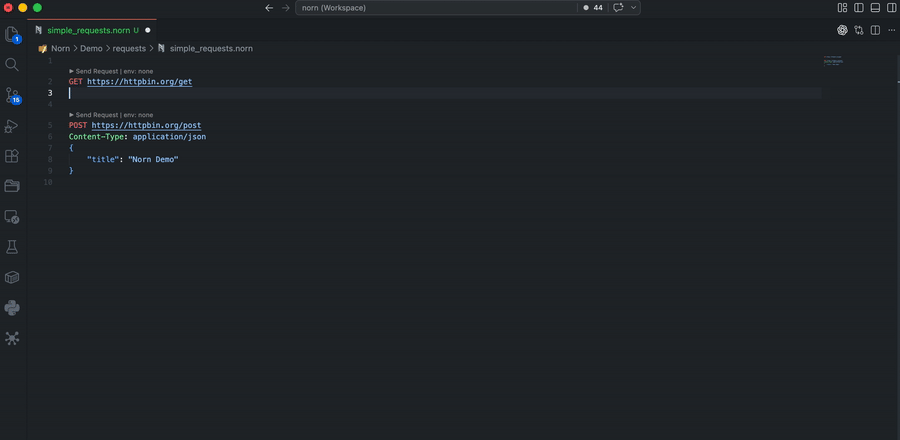
Task: Open the network graph icon in activity bar
Action: (x=12, y=338)
